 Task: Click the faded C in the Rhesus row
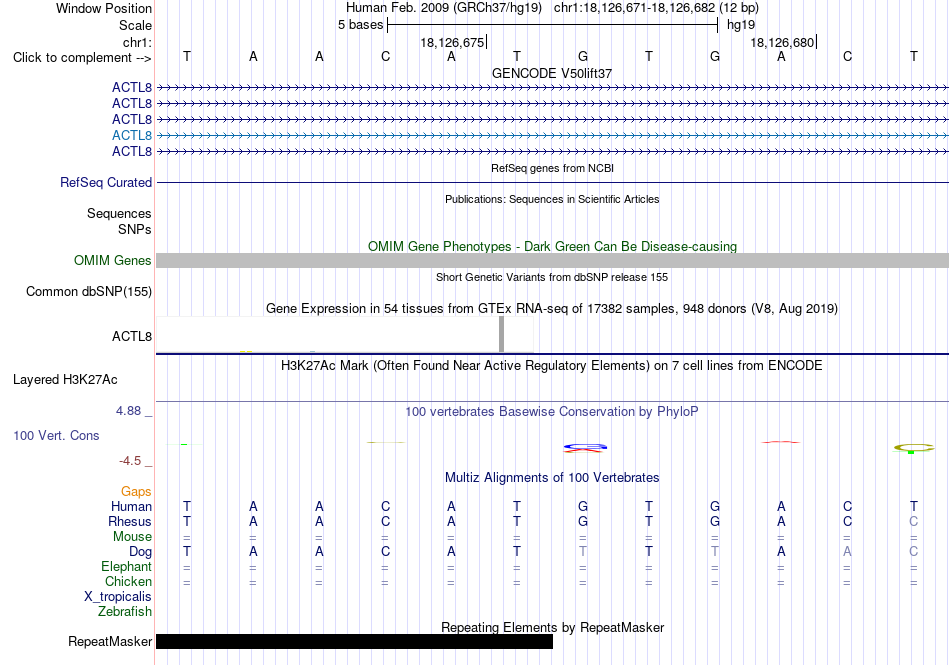pos(914,521)
